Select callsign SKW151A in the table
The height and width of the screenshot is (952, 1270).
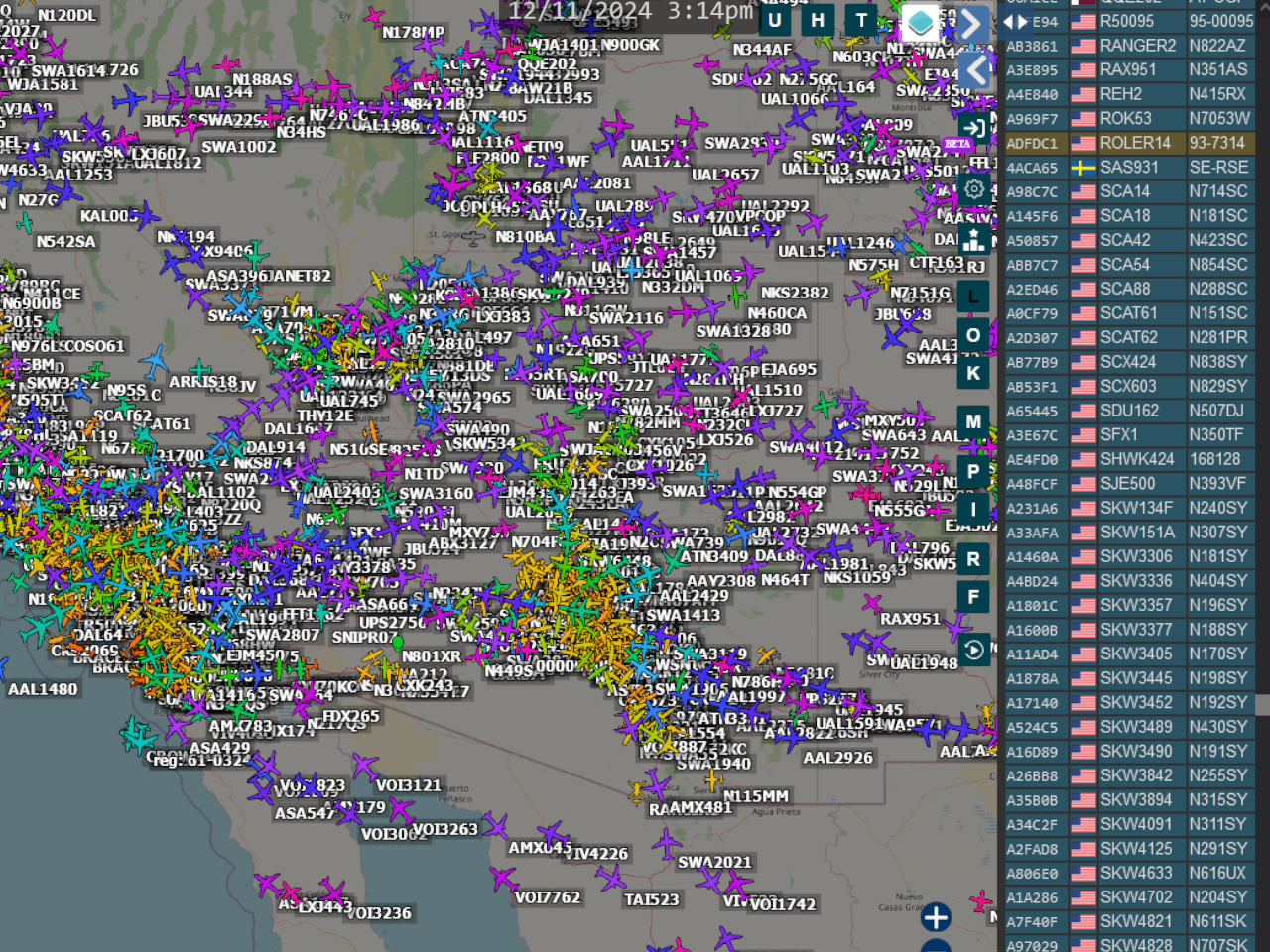click(1137, 532)
